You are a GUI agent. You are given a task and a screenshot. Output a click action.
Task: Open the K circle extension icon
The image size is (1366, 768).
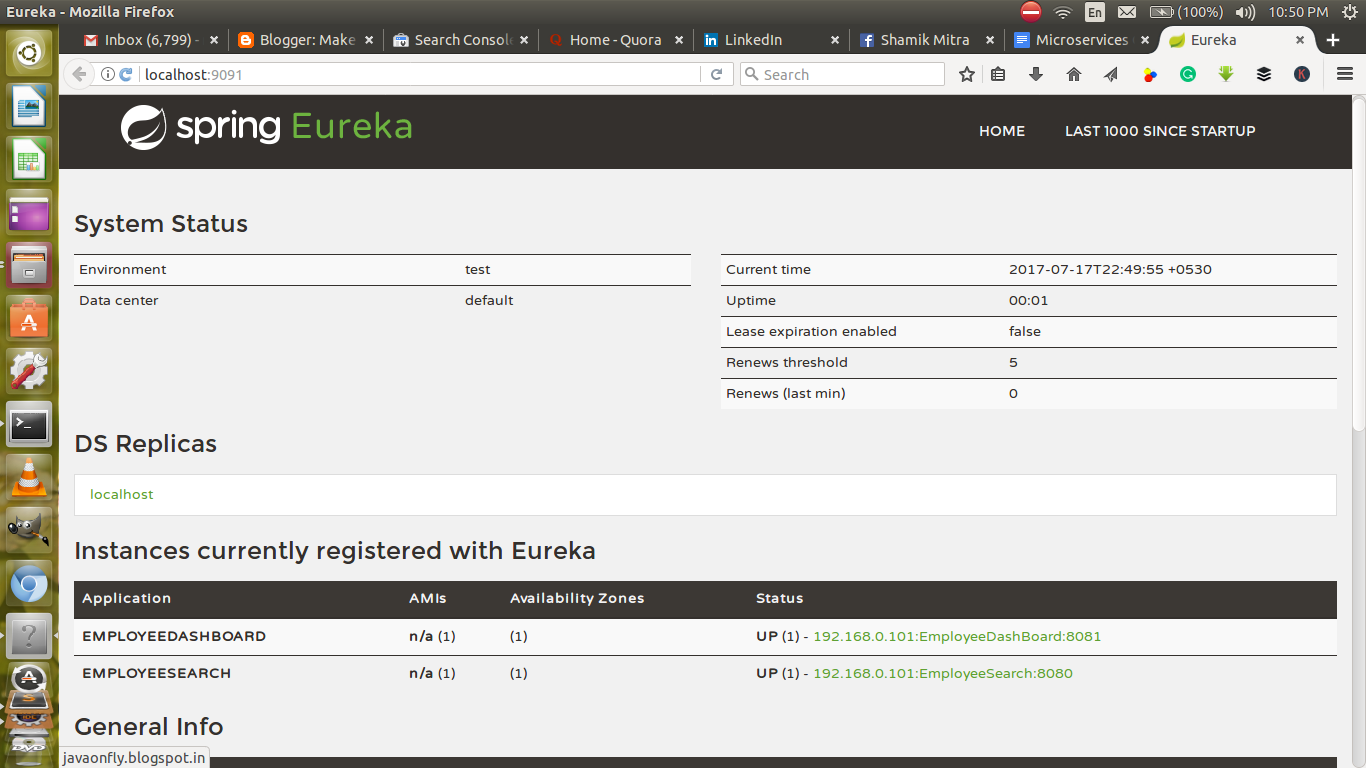tap(1302, 74)
